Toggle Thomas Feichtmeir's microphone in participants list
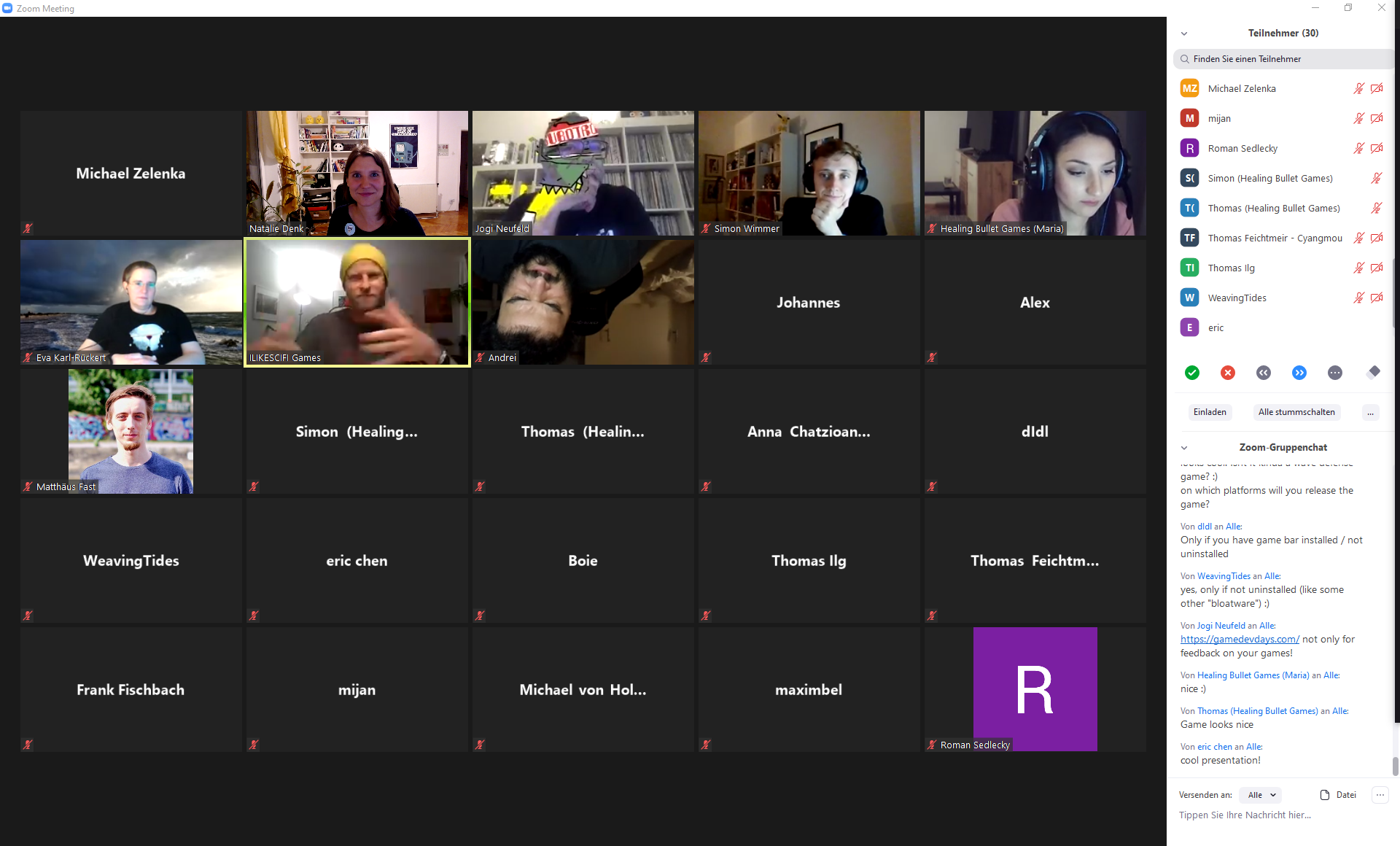This screenshot has width=1400, height=846. tap(1358, 238)
